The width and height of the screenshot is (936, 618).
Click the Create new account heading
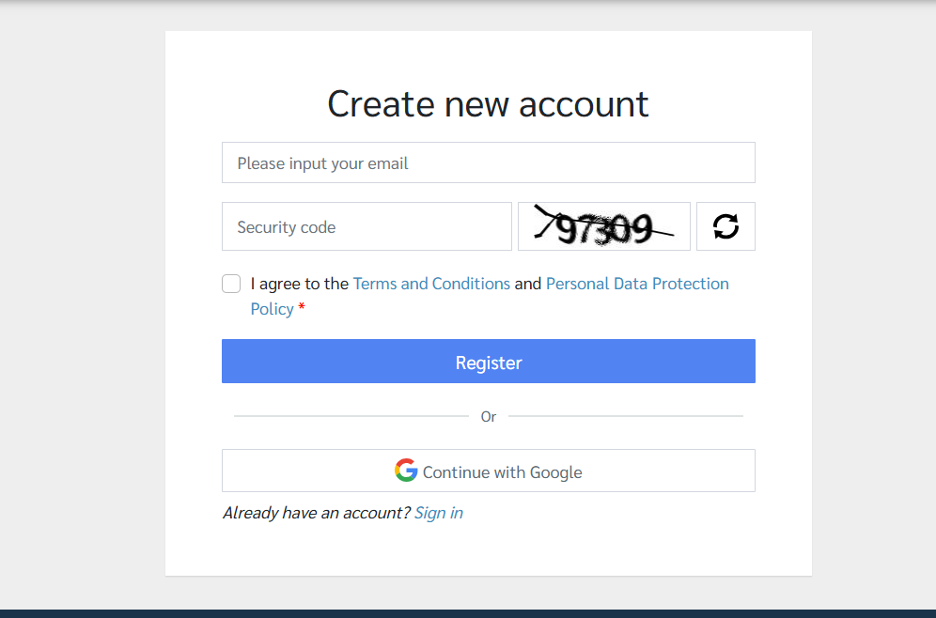coord(488,104)
